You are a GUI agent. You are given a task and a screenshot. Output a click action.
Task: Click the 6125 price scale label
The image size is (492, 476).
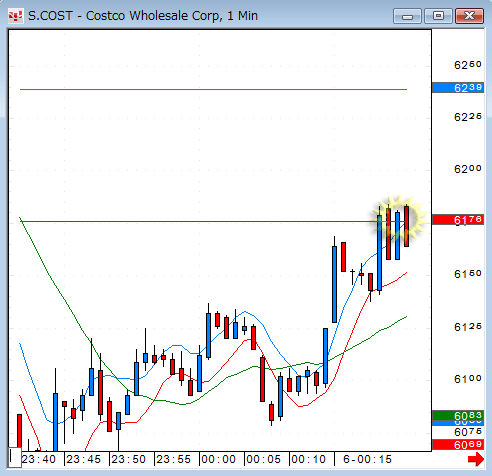click(468, 327)
